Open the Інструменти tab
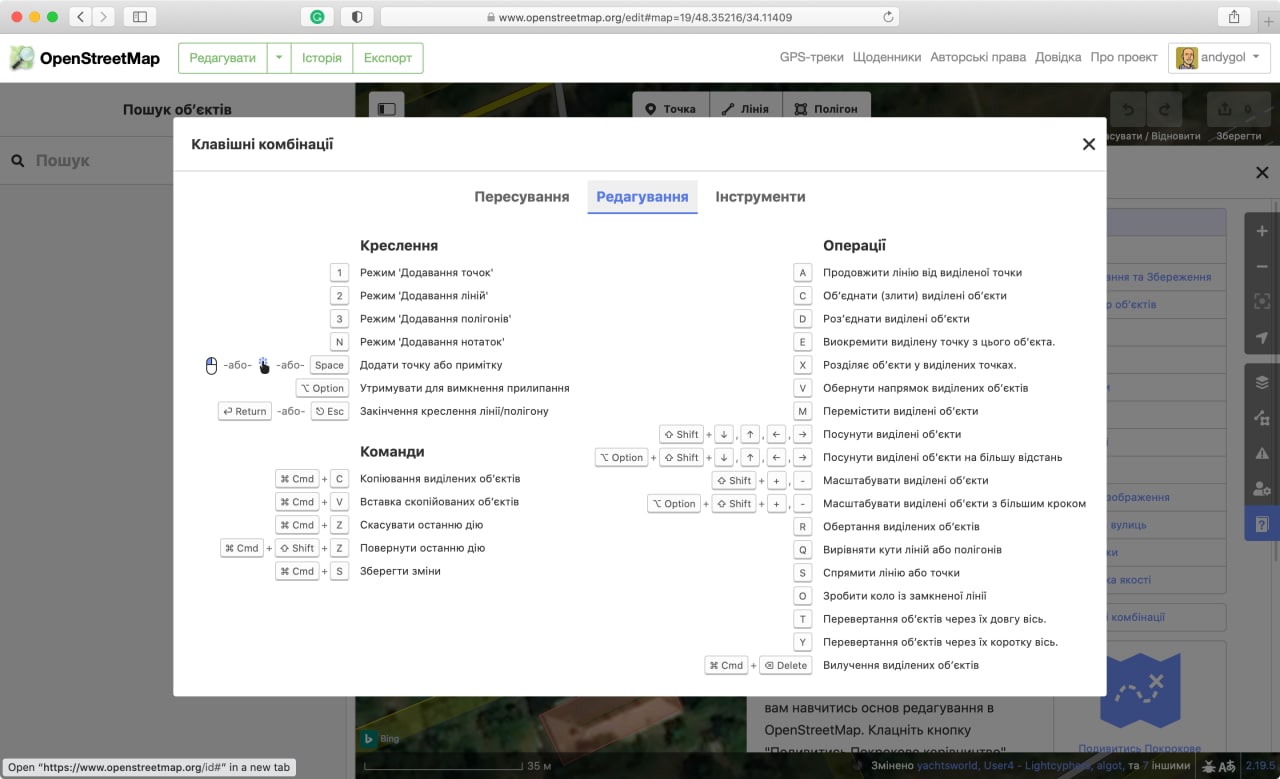Image resolution: width=1280 pixels, height=779 pixels. pyautogui.click(x=760, y=197)
